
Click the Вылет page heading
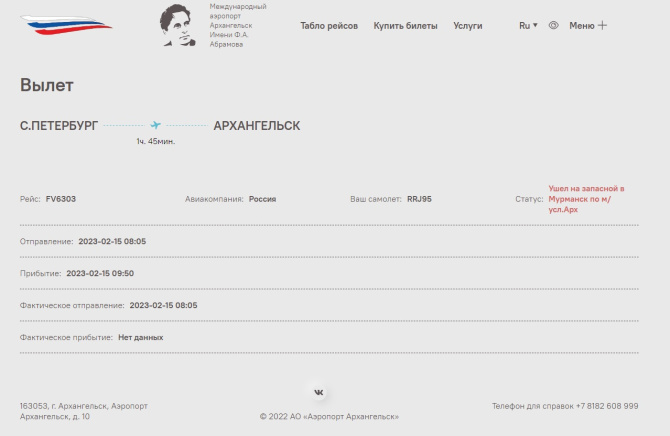[46, 85]
